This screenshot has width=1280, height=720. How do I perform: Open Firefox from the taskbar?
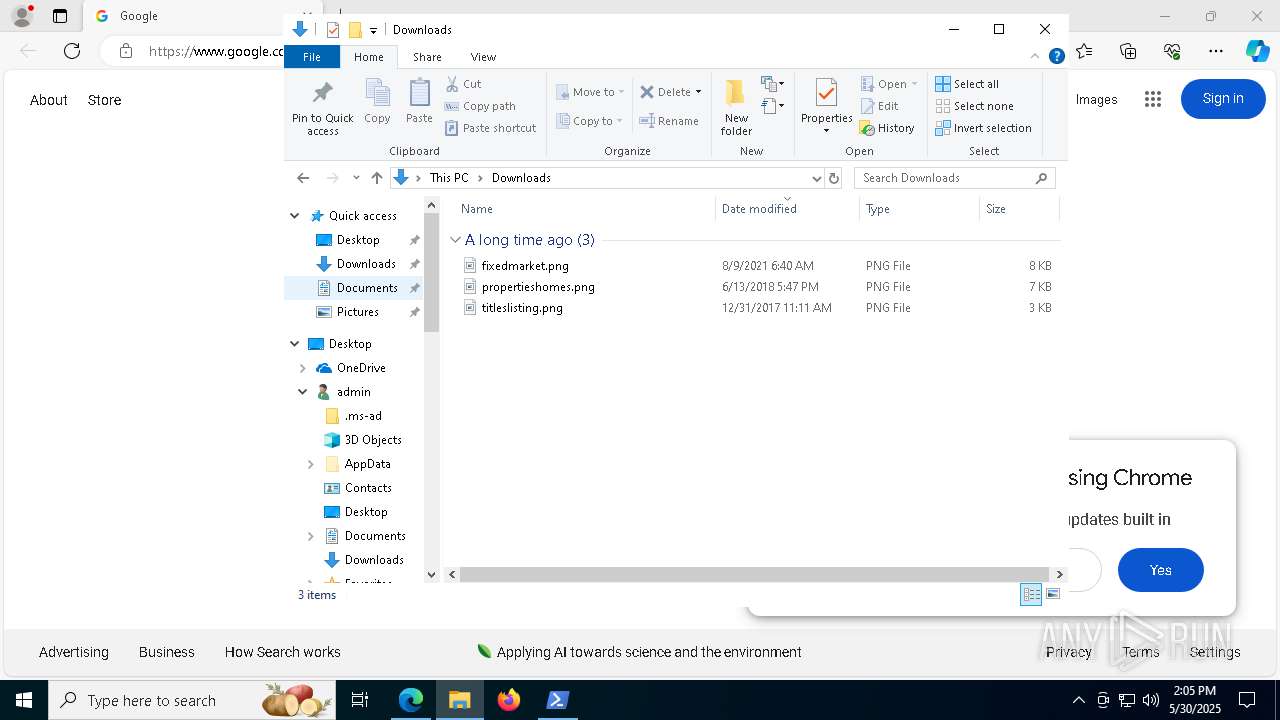click(x=509, y=700)
